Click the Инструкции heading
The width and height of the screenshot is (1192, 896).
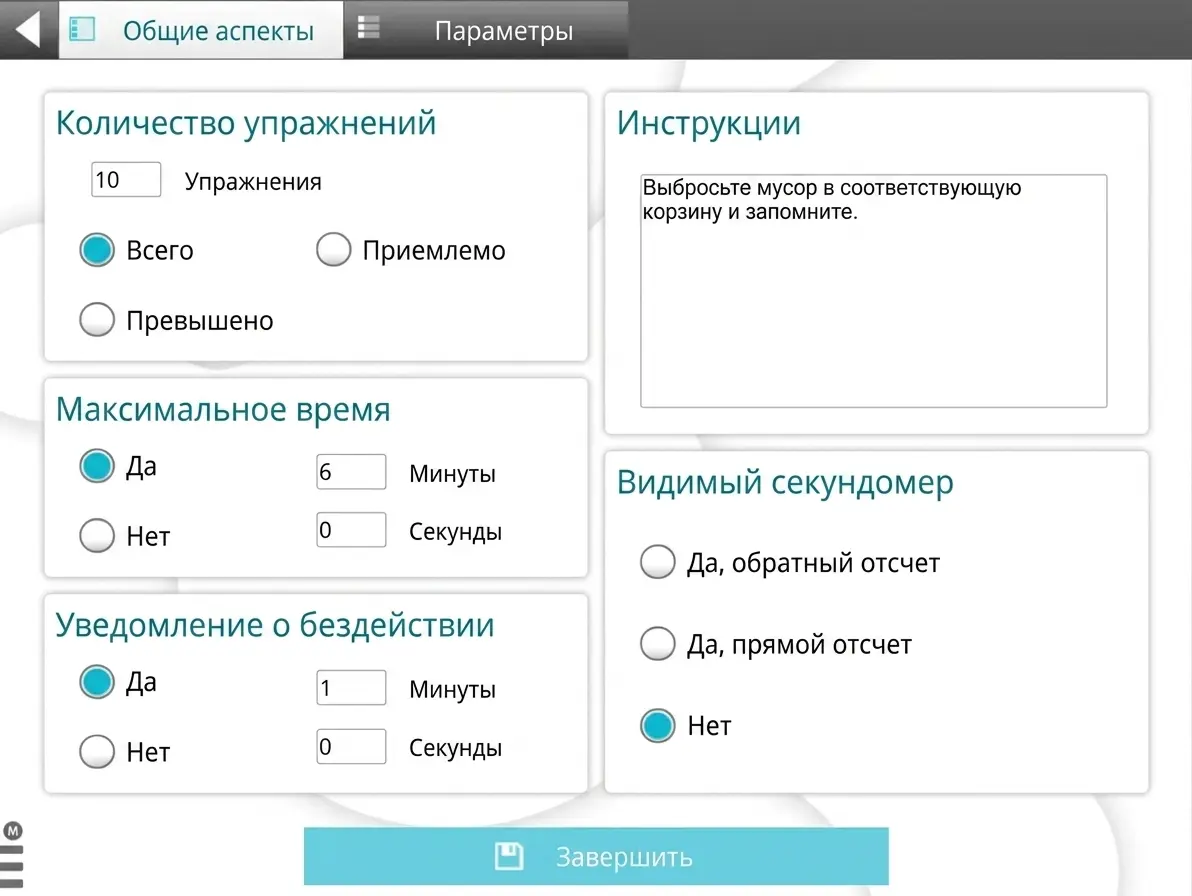pyautogui.click(x=709, y=123)
